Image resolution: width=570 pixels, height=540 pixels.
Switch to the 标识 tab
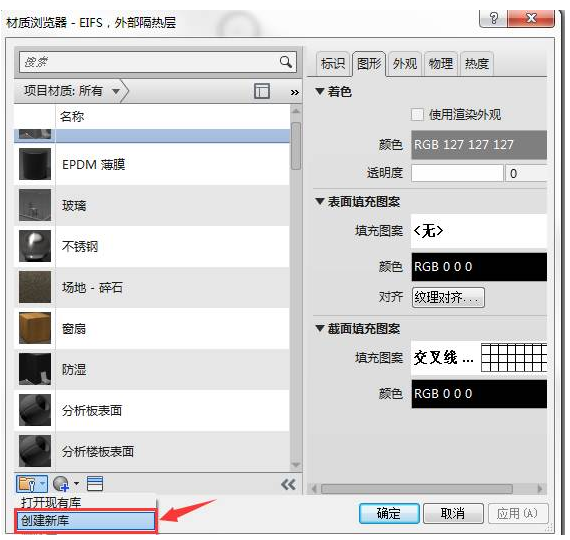(x=333, y=64)
